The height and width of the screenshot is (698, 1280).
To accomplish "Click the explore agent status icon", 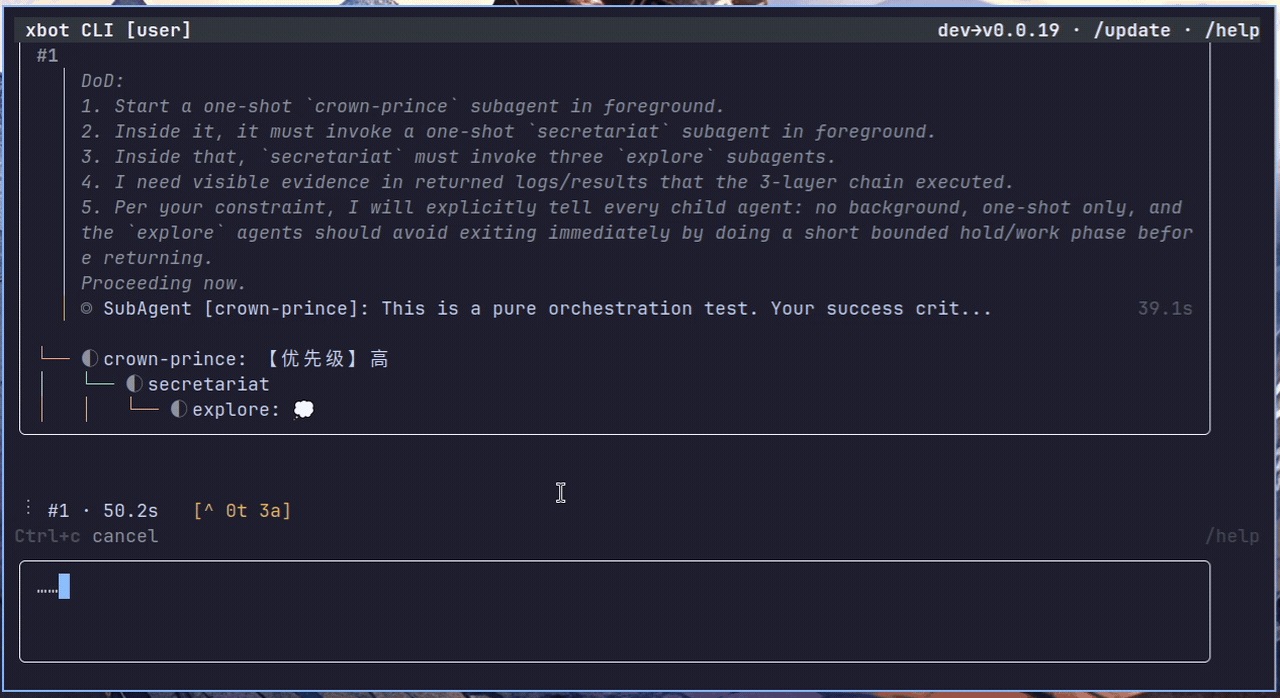I will [178, 408].
